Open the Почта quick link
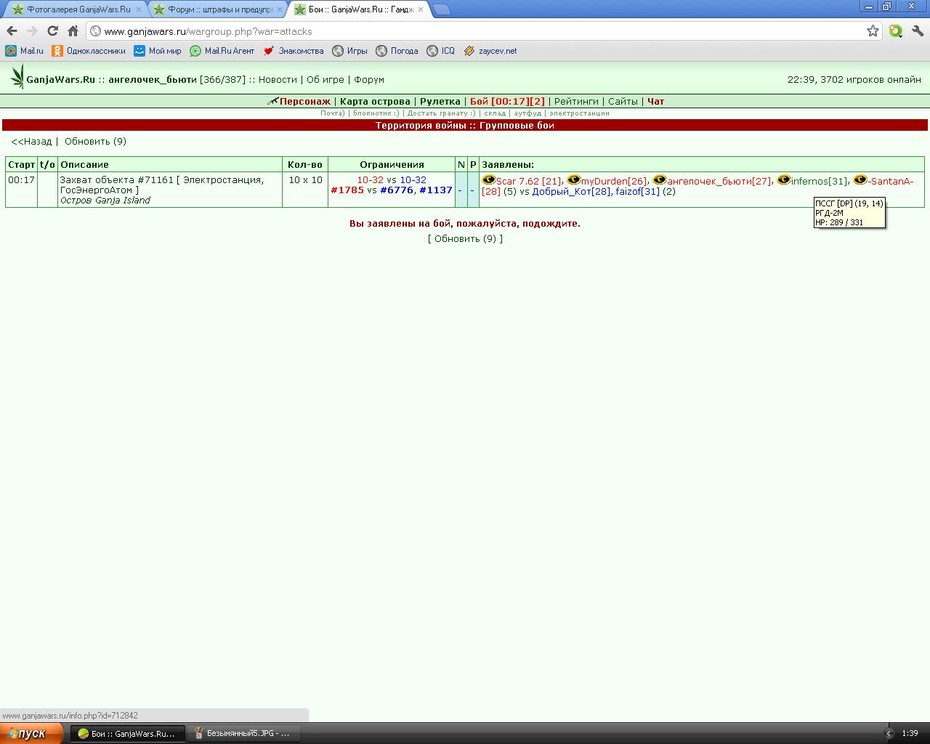930x744 pixels. (332, 113)
